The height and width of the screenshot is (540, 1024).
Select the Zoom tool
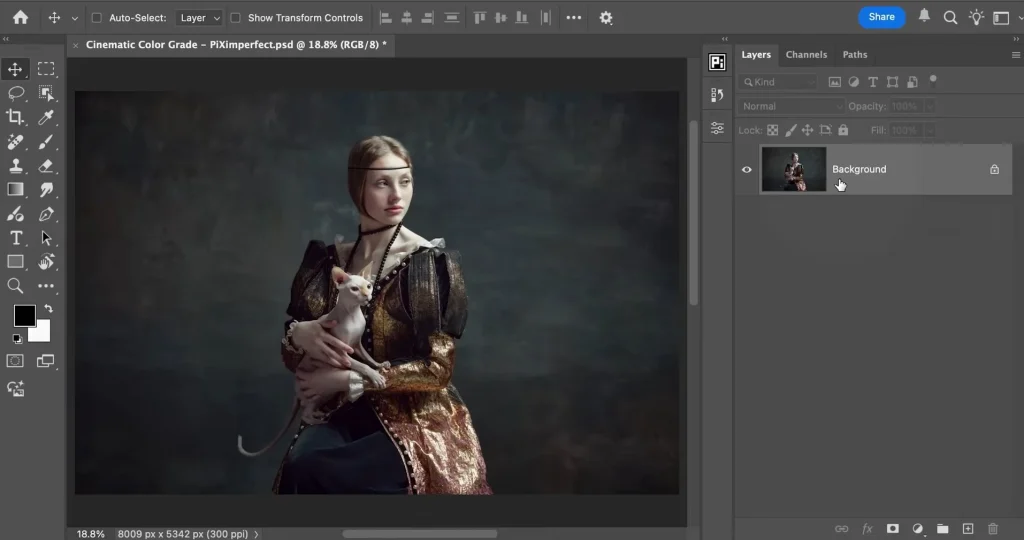15,286
